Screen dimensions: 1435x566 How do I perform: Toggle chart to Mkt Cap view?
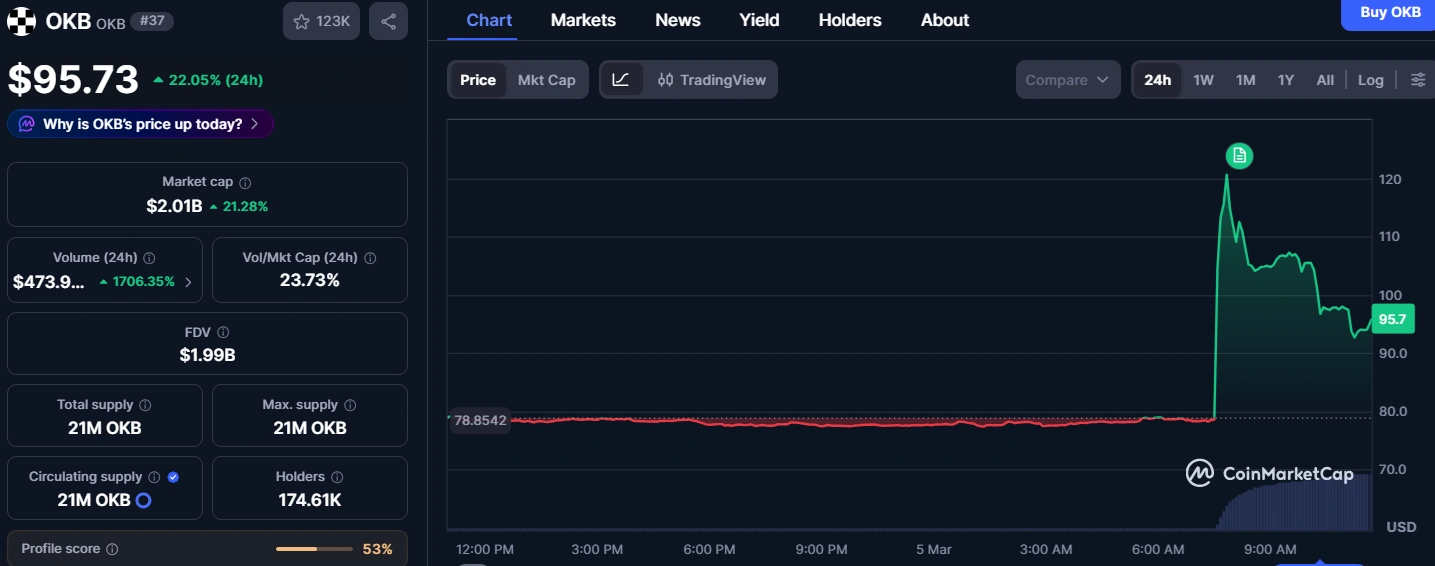tap(546, 80)
